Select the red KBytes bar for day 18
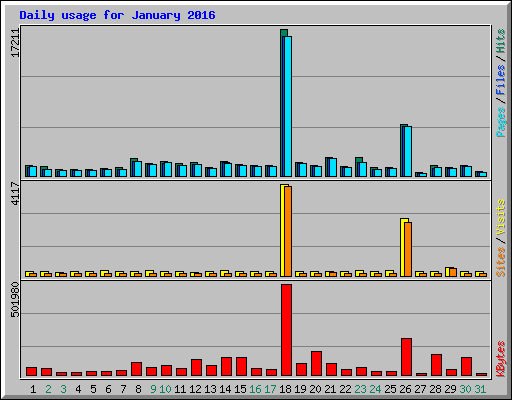The width and height of the screenshot is (512, 400). point(286,330)
